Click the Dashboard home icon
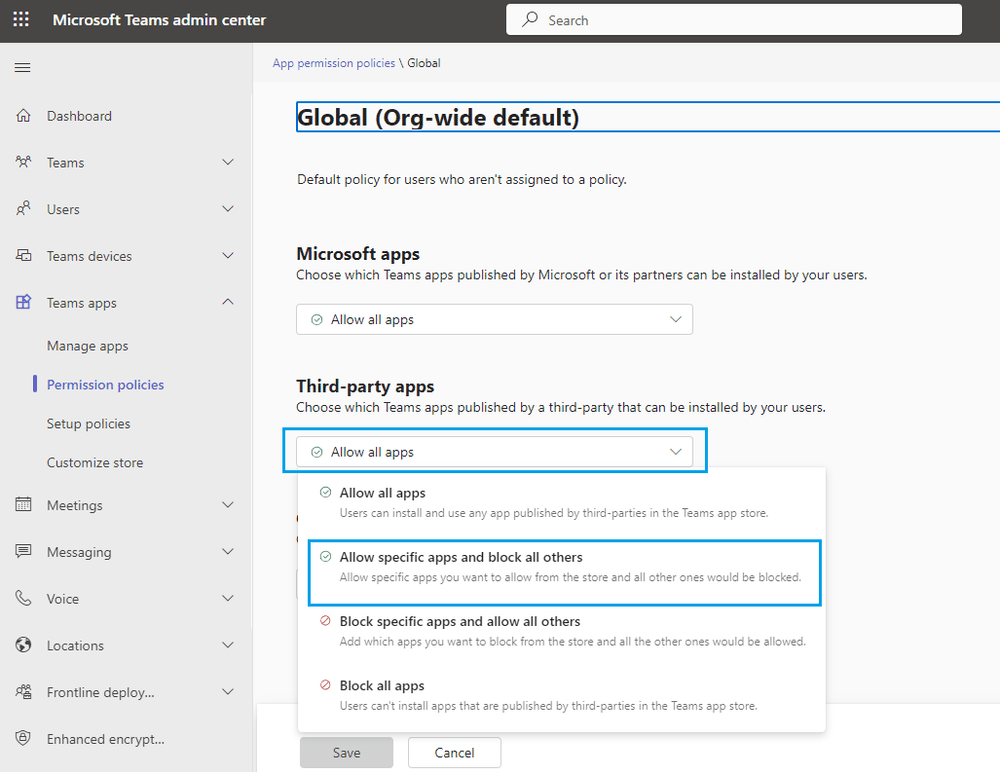Viewport: 1000px width, 772px height. pyautogui.click(x=23, y=115)
